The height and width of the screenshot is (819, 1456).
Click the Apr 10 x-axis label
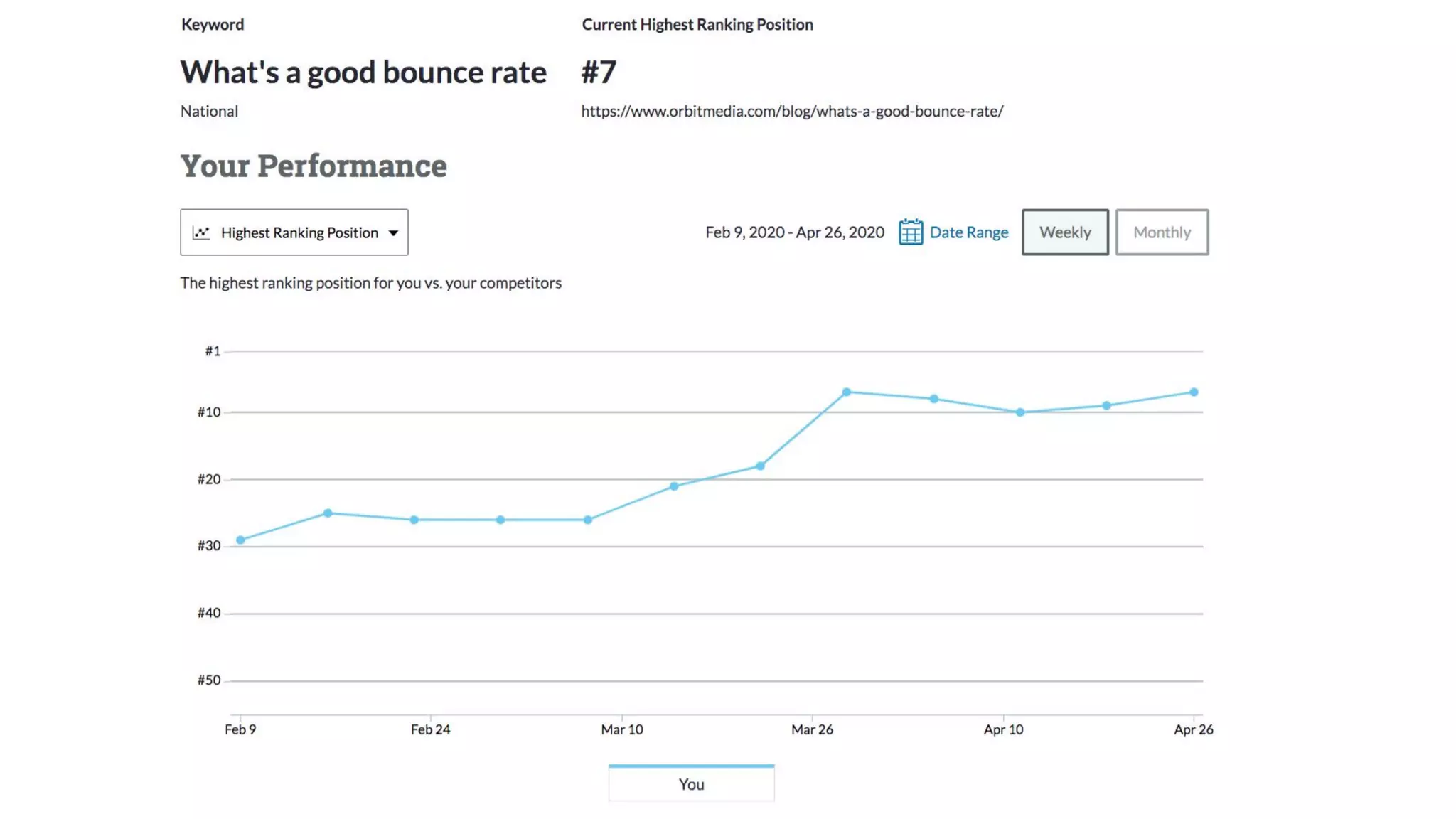[x=1003, y=729]
